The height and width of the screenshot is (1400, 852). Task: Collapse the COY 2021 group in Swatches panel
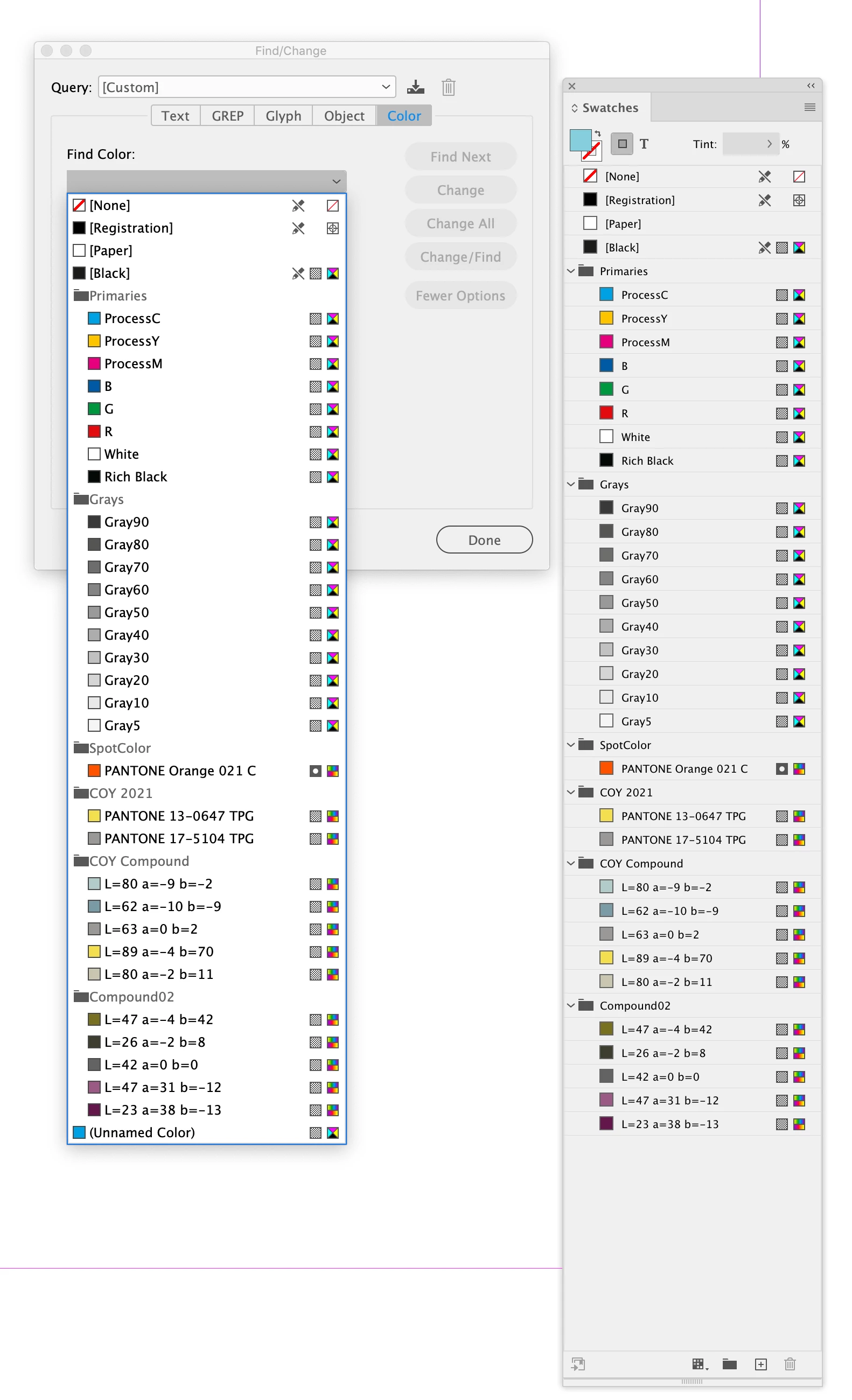click(x=571, y=792)
